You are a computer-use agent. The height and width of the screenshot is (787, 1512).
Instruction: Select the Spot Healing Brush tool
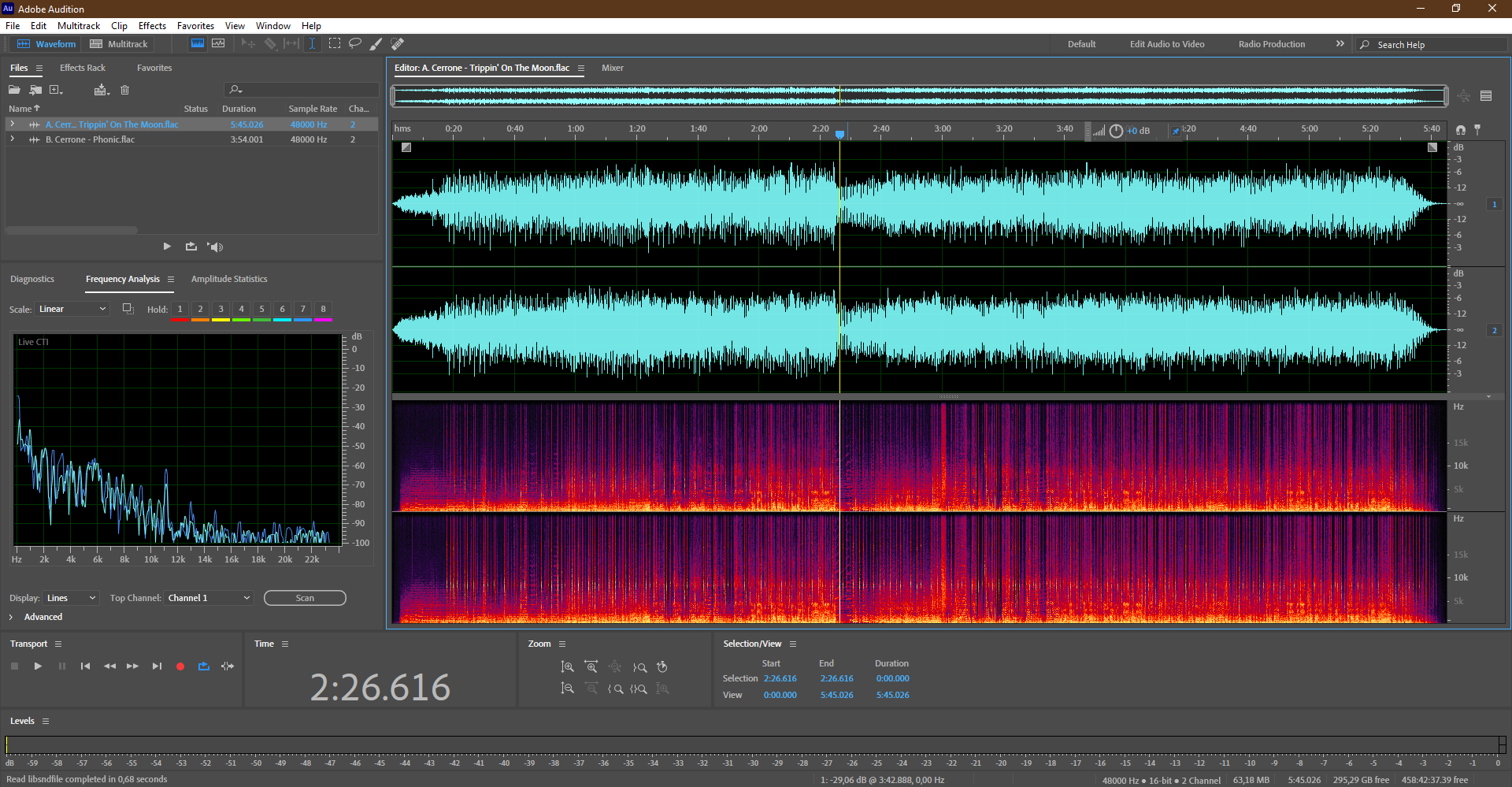click(398, 44)
